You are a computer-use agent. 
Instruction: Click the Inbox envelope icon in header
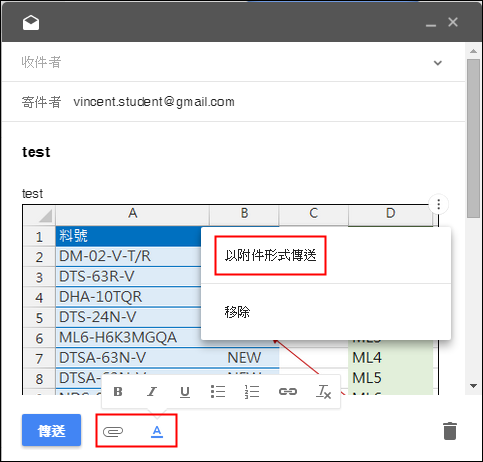click(31, 23)
